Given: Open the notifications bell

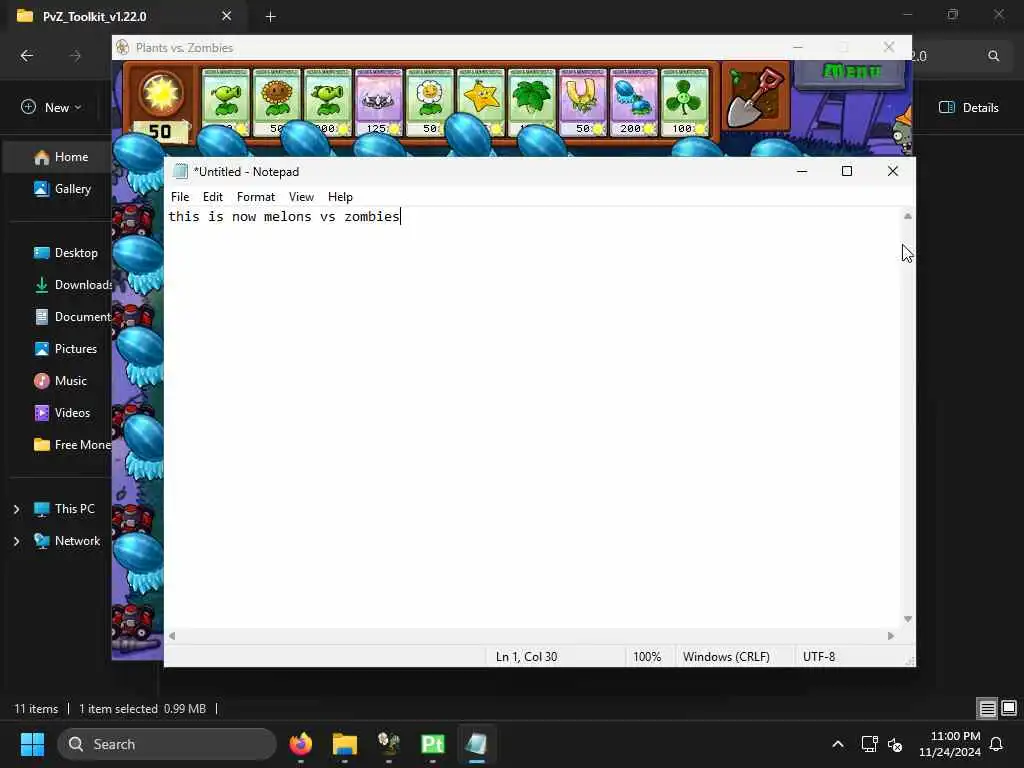Looking at the screenshot, I should click(x=997, y=744).
